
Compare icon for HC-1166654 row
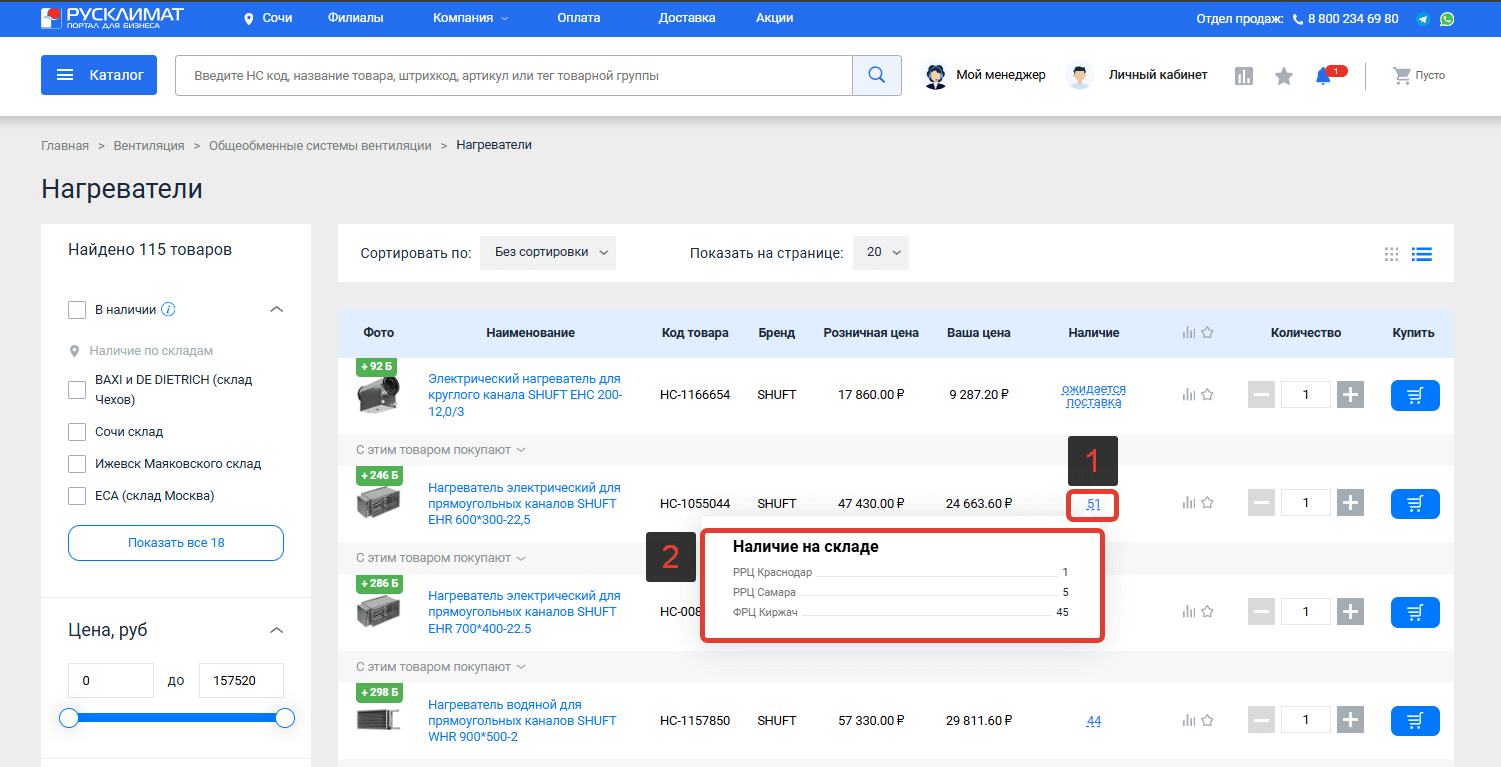(x=1189, y=395)
